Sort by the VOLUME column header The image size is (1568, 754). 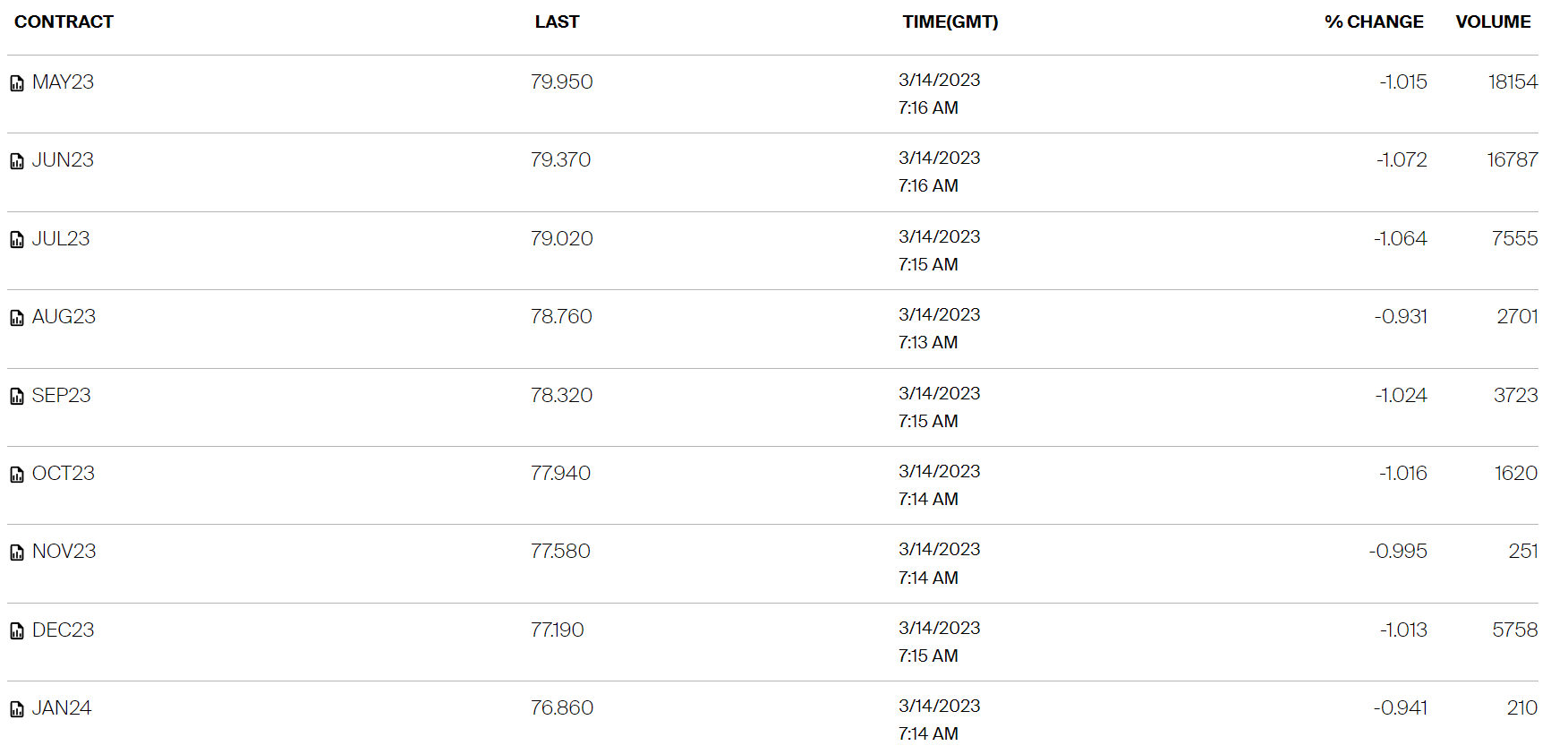(1493, 21)
